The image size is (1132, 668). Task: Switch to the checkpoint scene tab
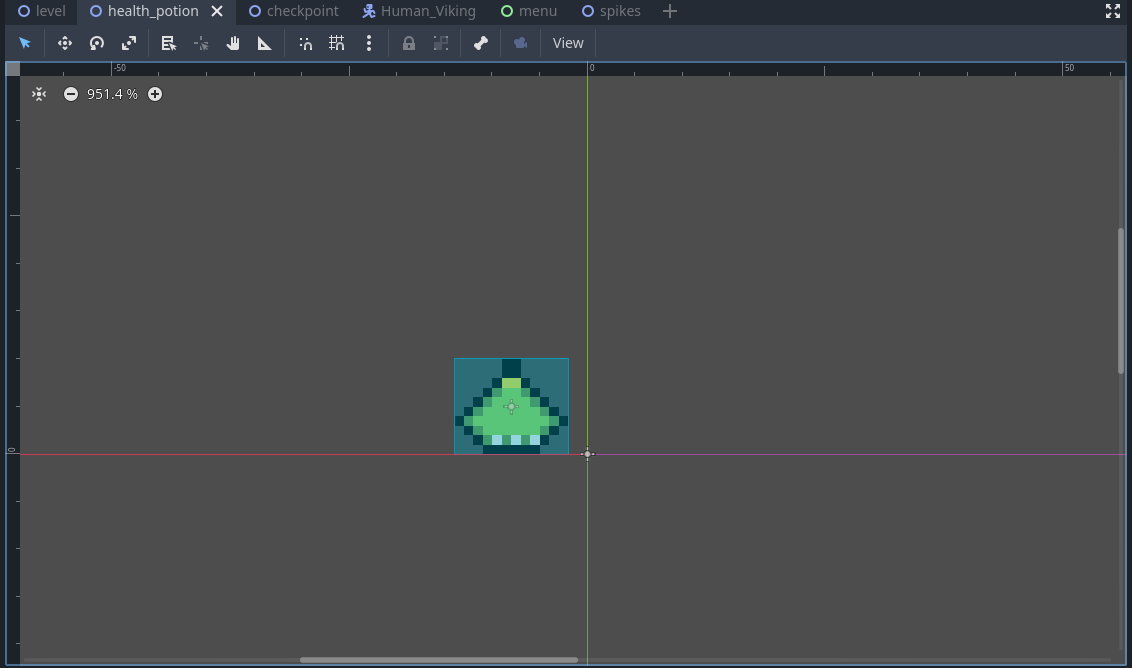(x=302, y=11)
